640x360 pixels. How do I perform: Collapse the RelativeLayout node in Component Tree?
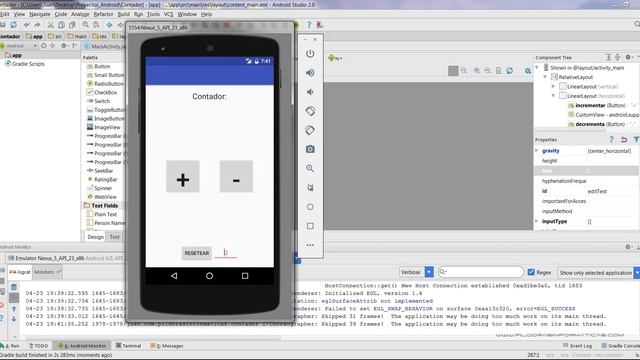click(545, 77)
